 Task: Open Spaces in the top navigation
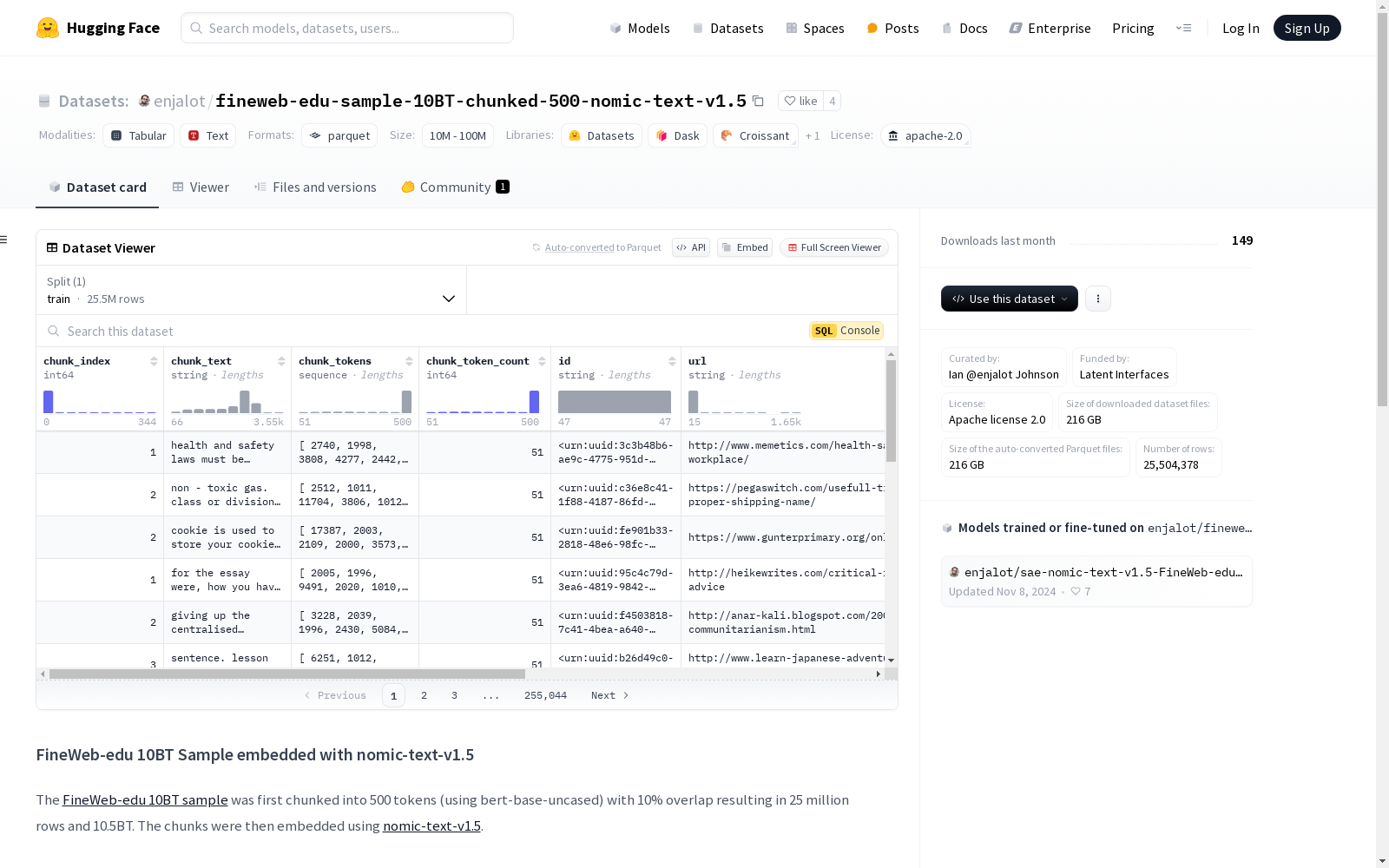(815, 28)
